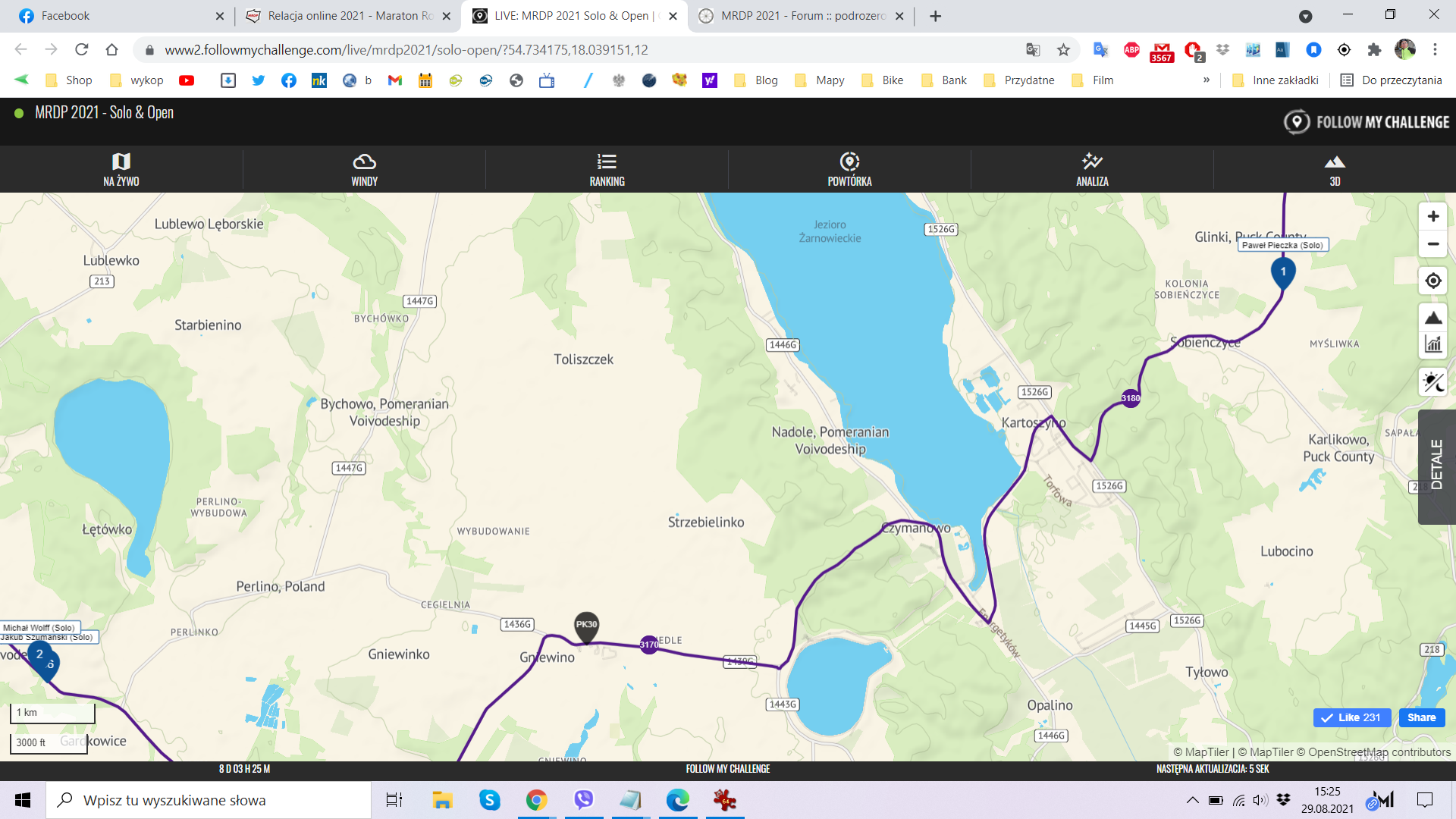Open YouTube bookmark icon
Screen dimensions: 1456x819
[187, 80]
